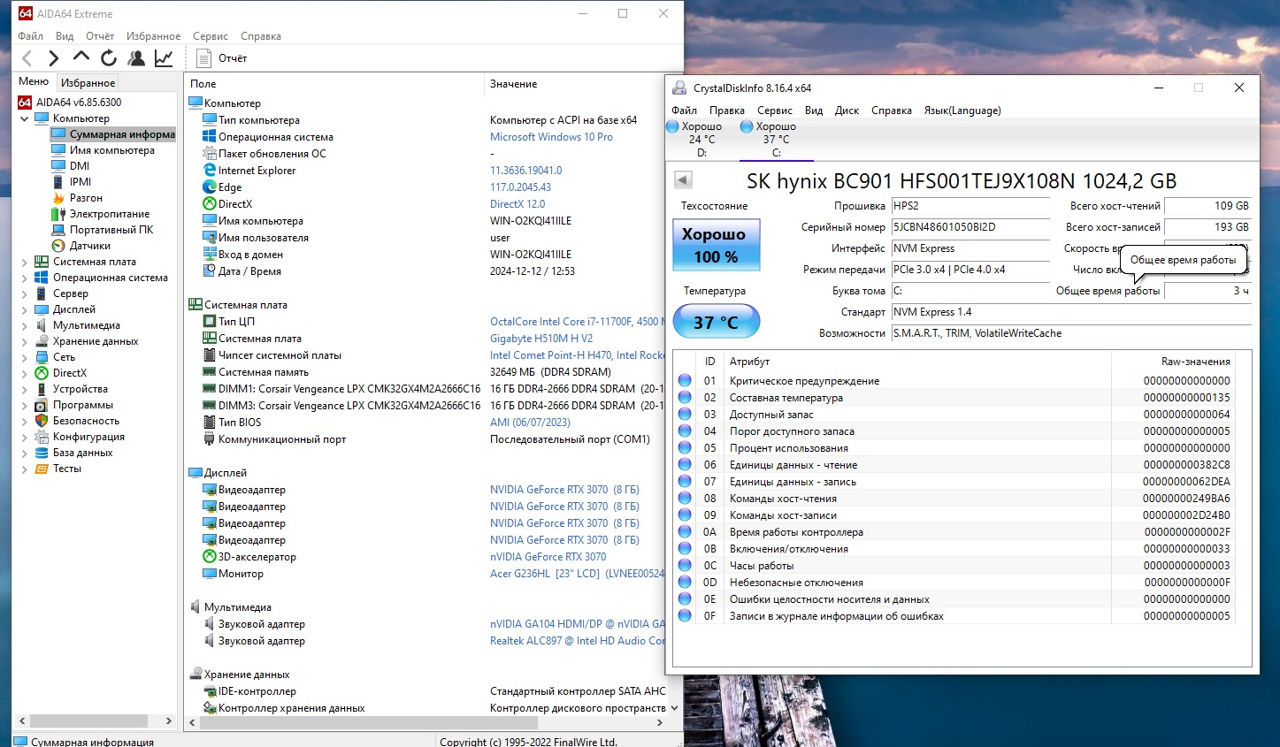Image resolution: width=1280 pixels, height=747 pixels.
Task: Open the AIDA64 Файл menu
Action: click(x=30, y=36)
